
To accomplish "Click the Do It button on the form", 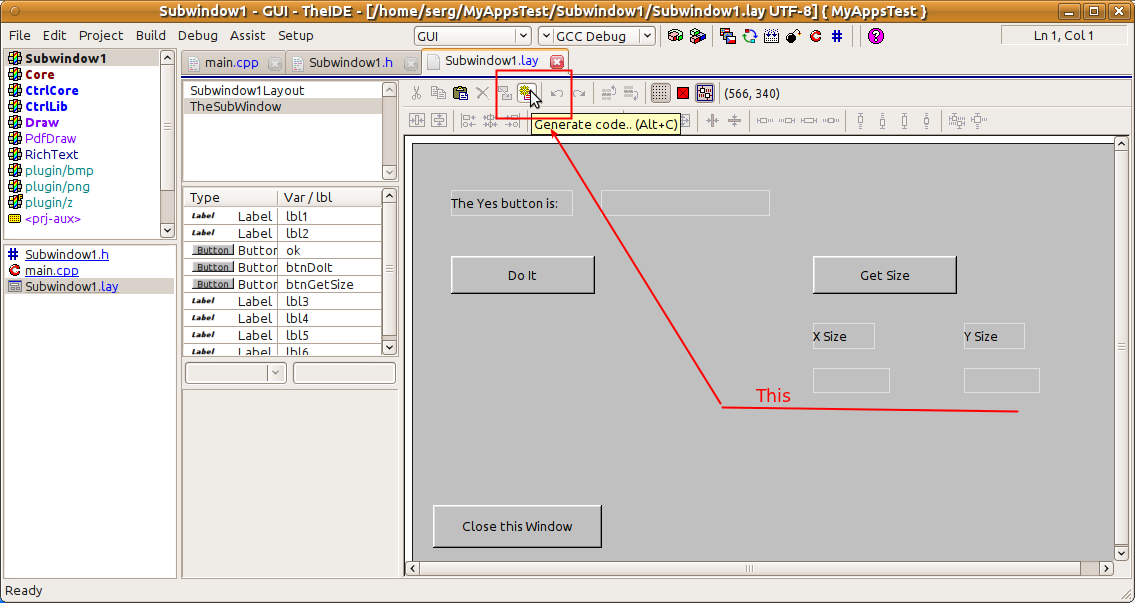I will click(522, 275).
